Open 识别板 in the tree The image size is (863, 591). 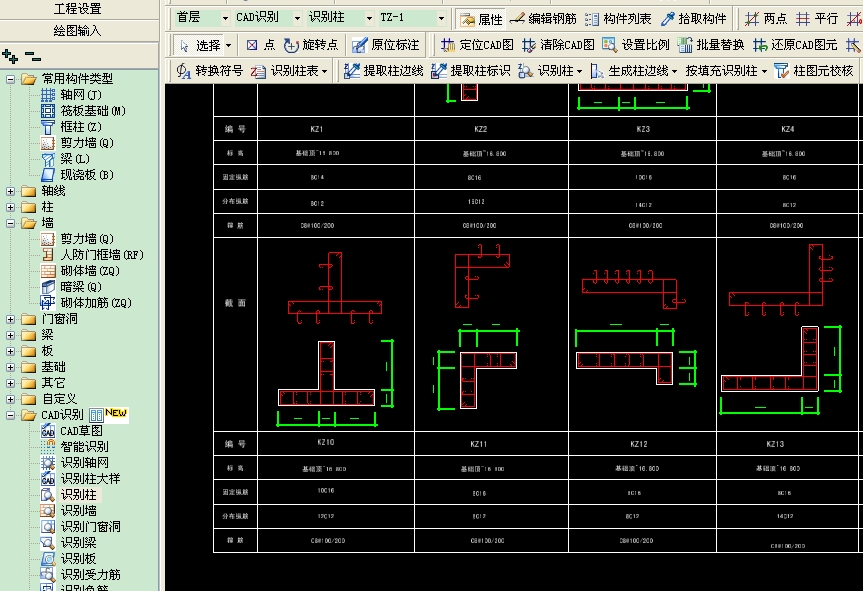point(78,559)
